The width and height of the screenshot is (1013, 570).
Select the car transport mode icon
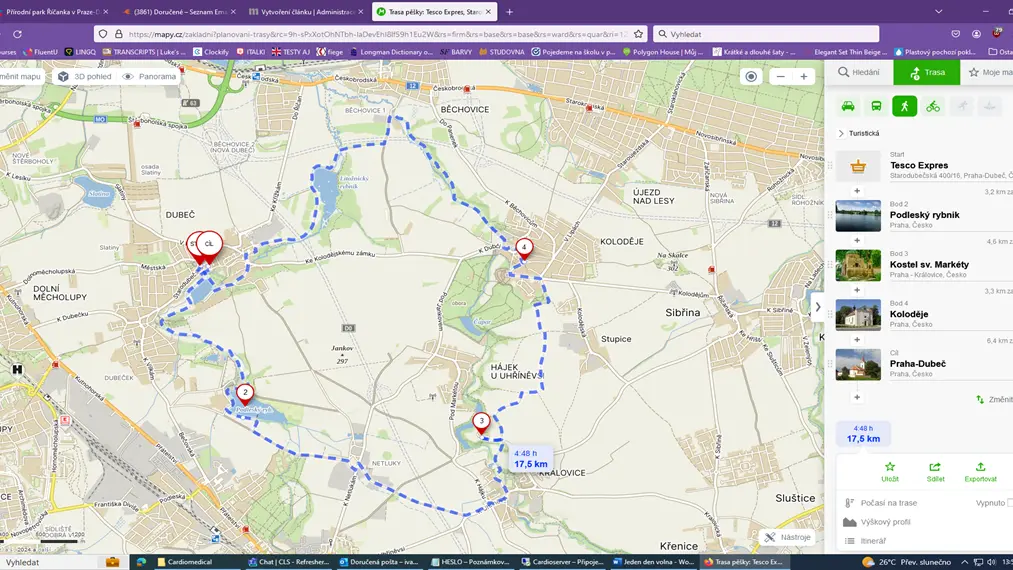848,106
